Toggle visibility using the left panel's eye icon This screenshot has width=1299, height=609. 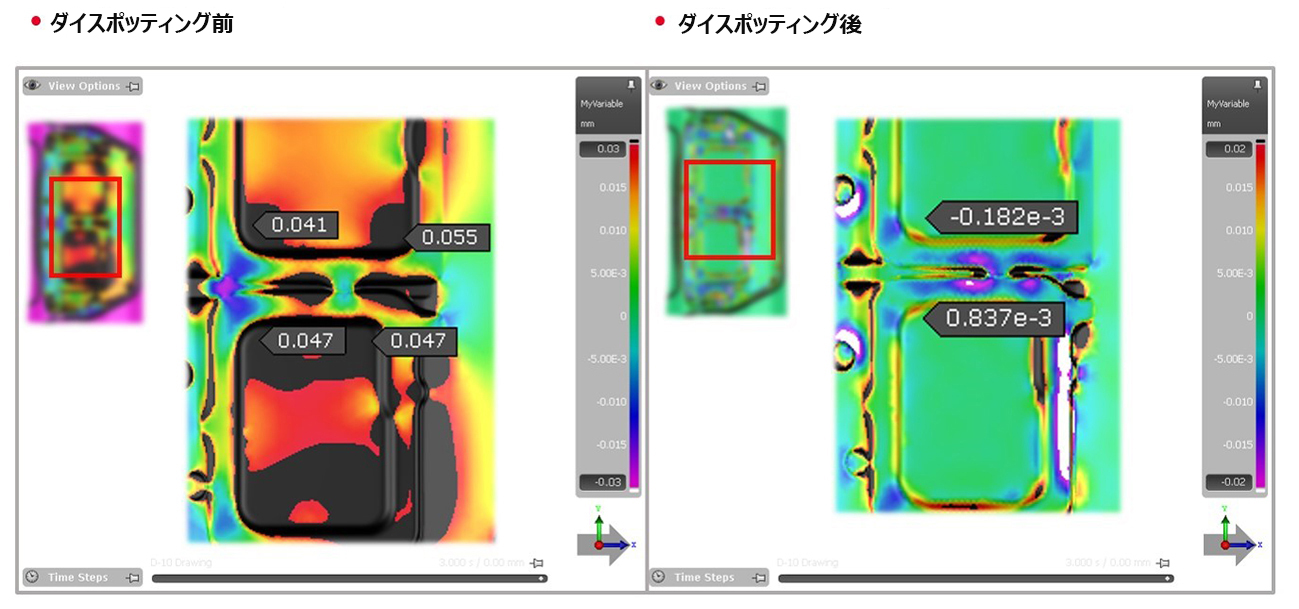click(30, 86)
